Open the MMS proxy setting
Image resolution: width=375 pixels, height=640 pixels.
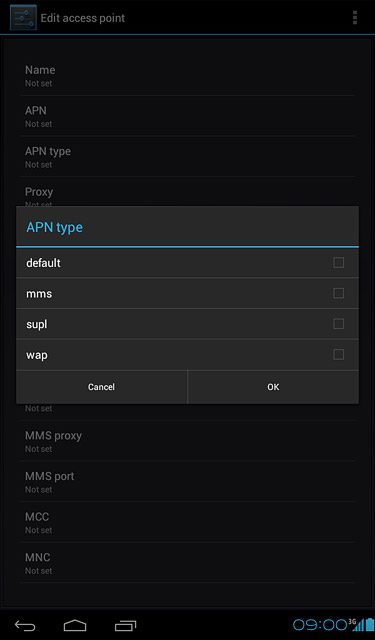click(x=188, y=441)
